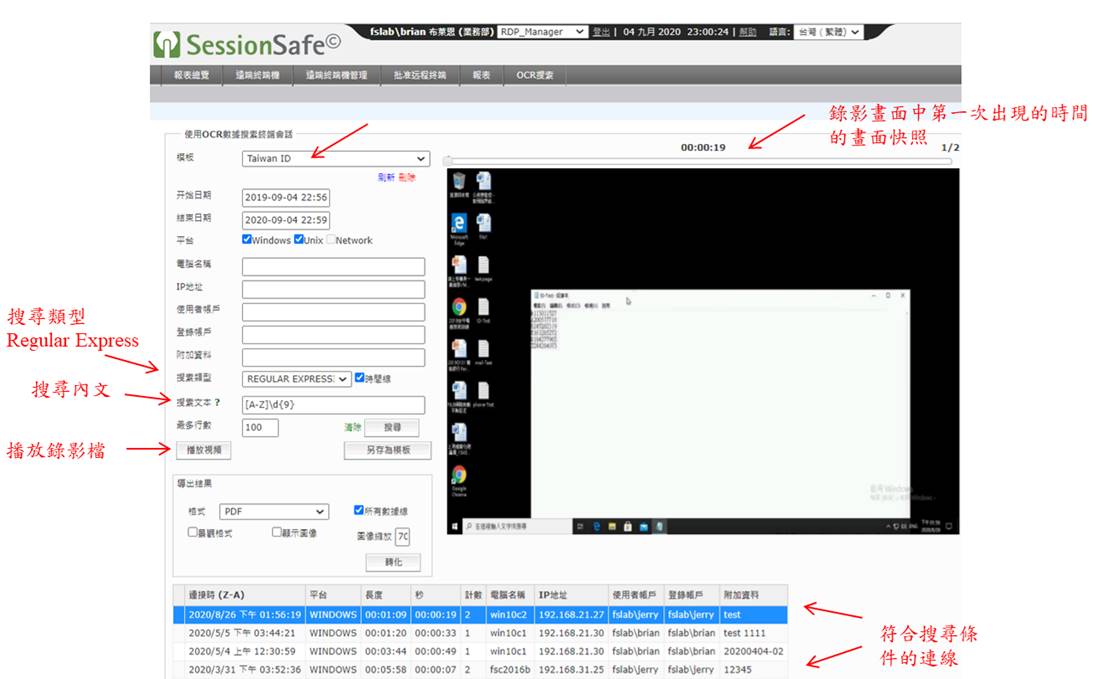The width and height of the screenshot is (1093, 679).
Task: Click the Recycle Bin icon in recording
Action: pos(459,181)
